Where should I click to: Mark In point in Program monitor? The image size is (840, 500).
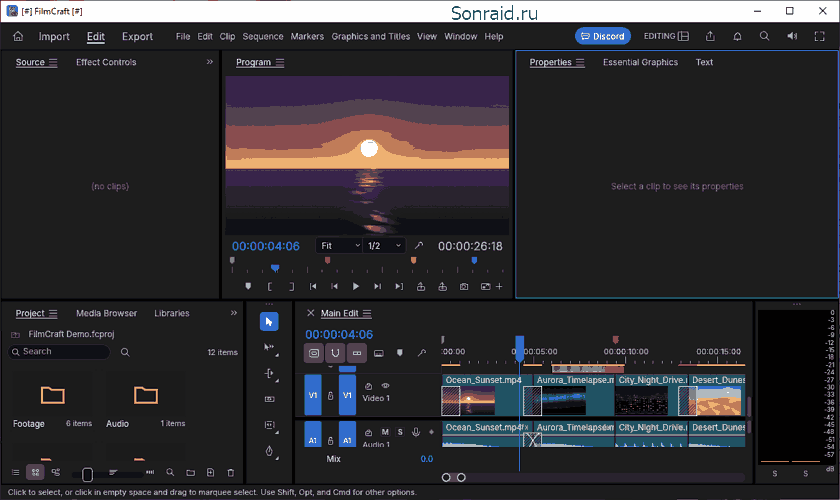[x=269, y=287]
